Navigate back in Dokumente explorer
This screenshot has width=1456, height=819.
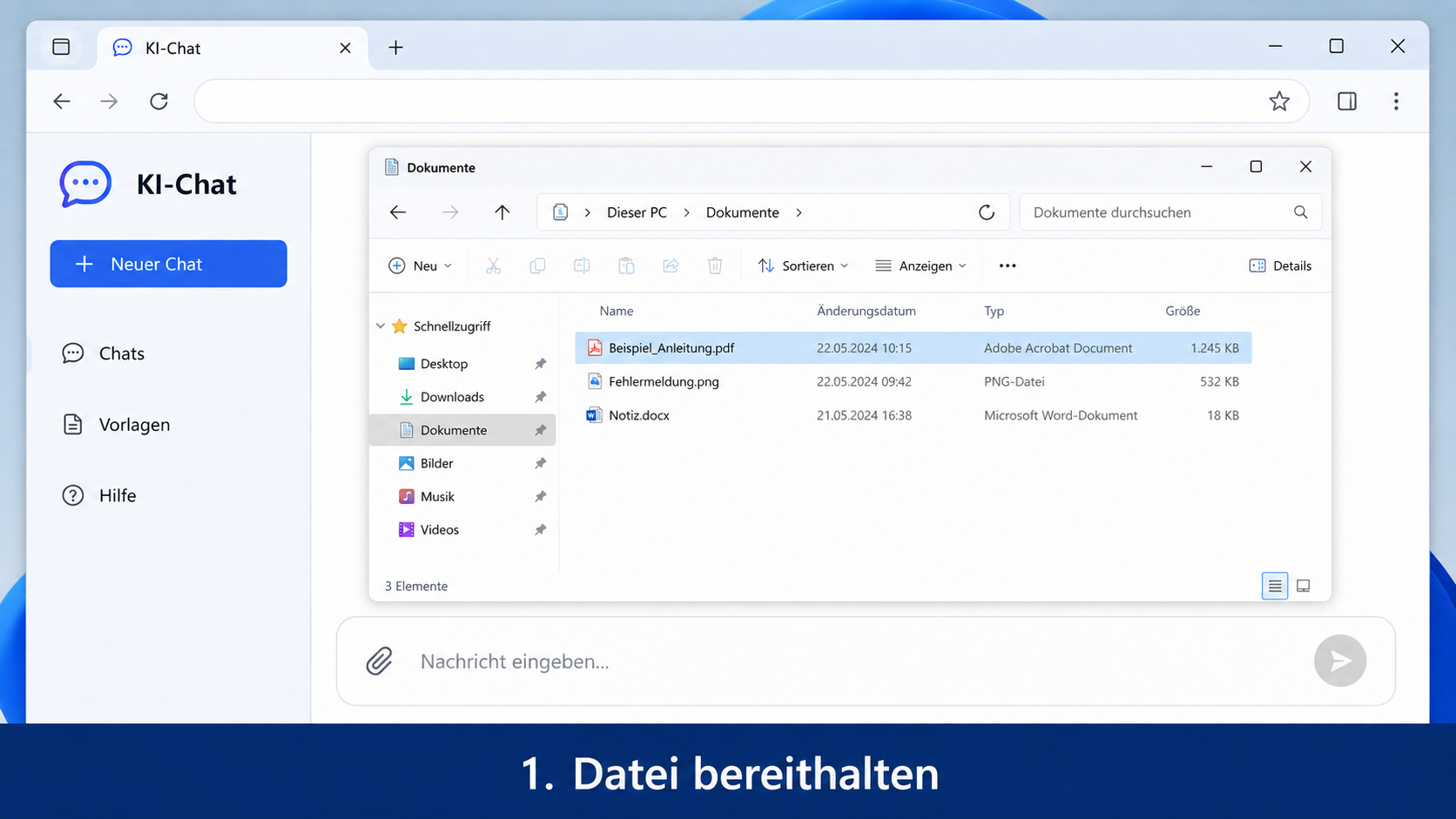(398, 212)
